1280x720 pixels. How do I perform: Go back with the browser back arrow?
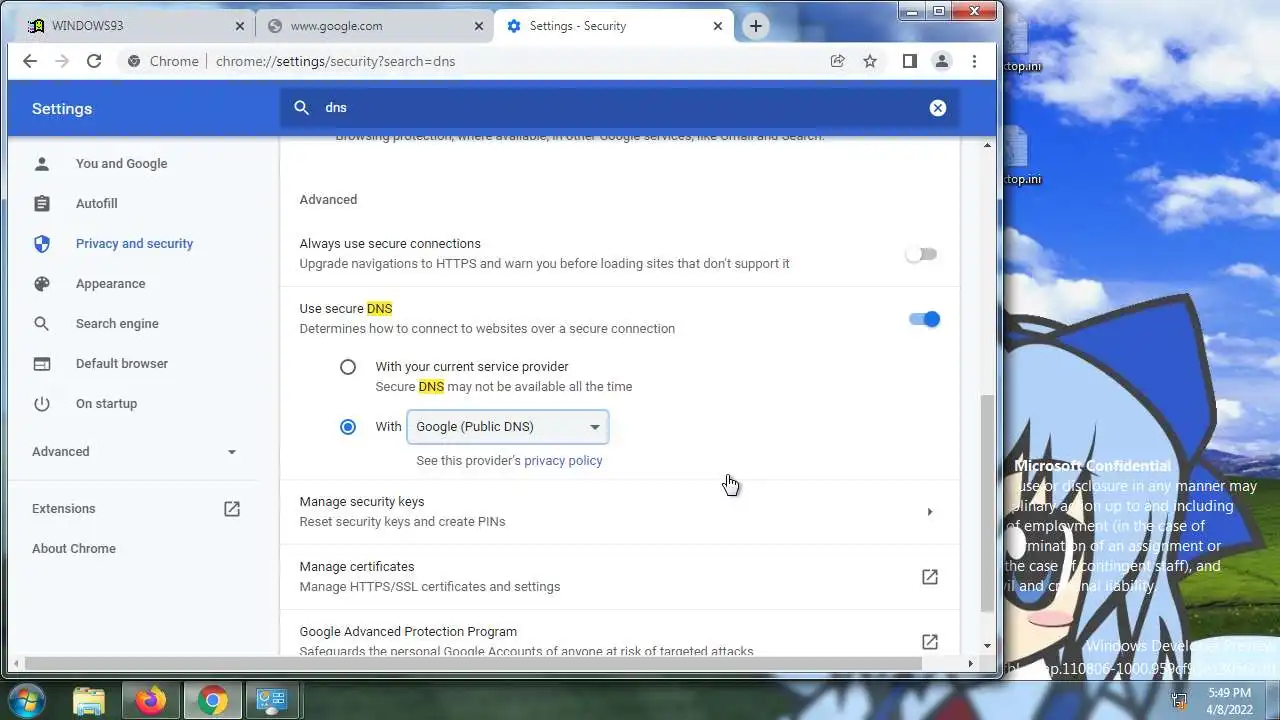30,61
